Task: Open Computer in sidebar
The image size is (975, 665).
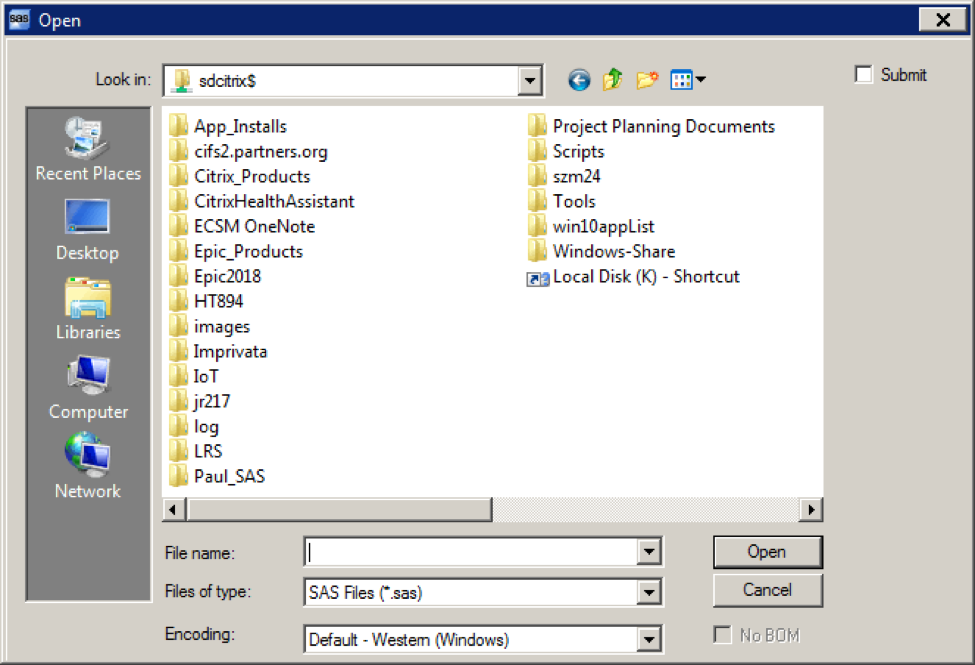Action: [88, 388]
